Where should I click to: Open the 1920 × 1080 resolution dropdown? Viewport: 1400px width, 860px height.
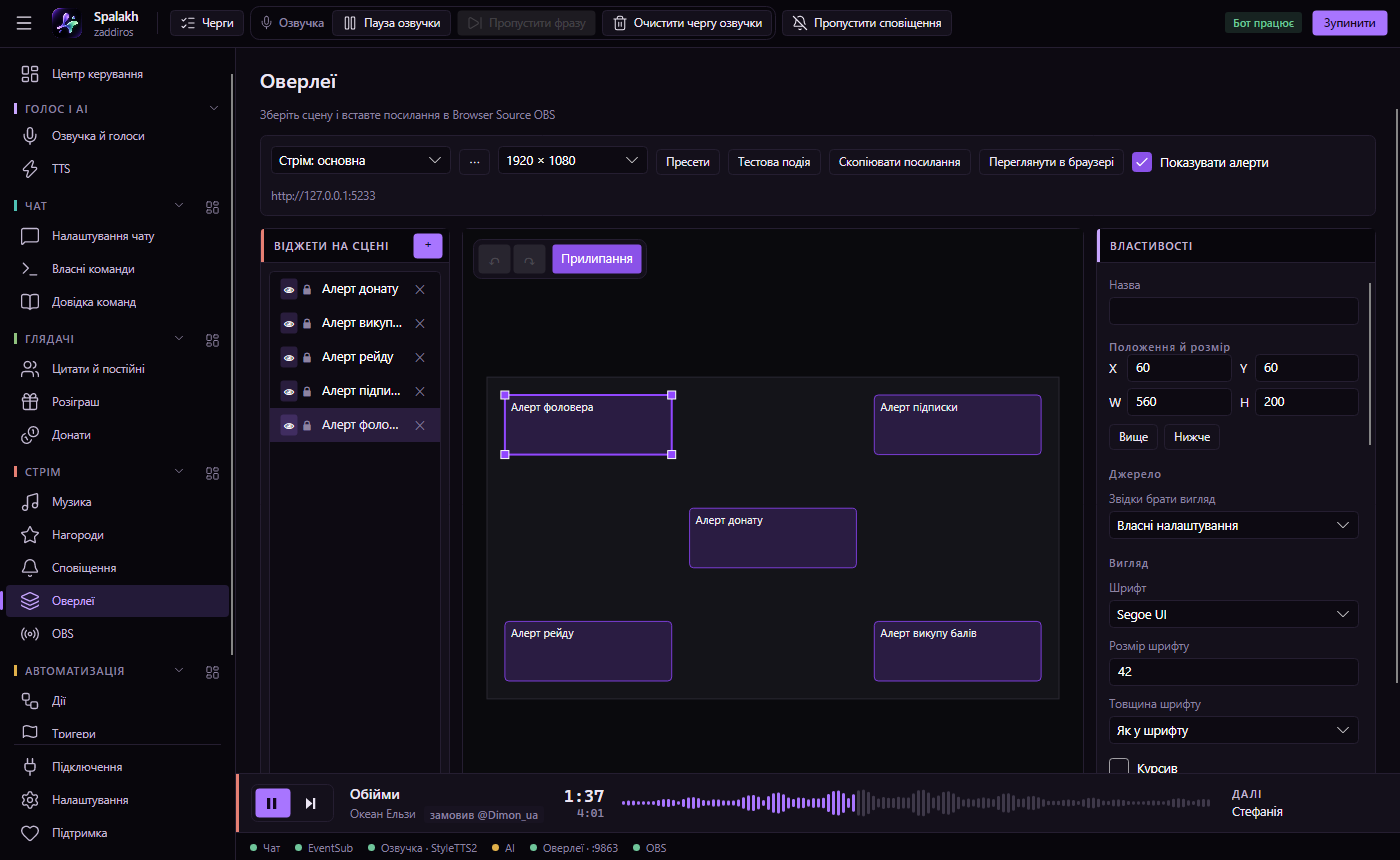(573, 160)
